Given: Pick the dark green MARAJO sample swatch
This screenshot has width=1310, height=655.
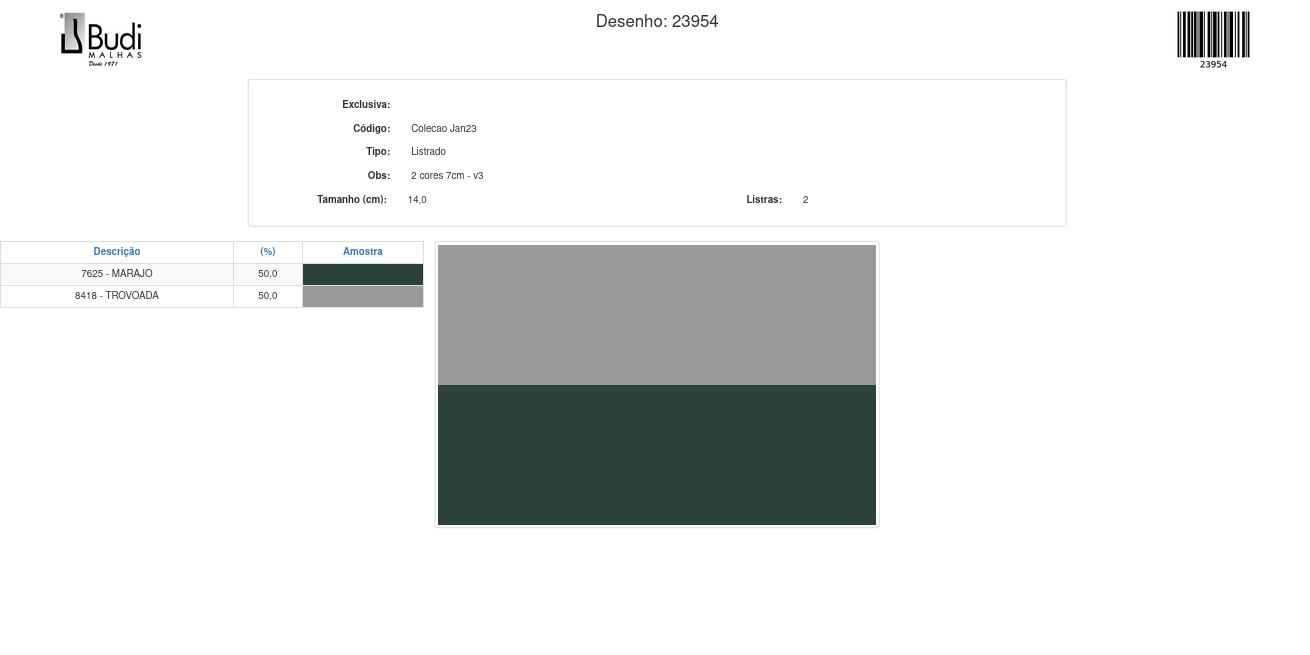Looking at the screenshot, I should pyautogui.click(x=362, y=274).
